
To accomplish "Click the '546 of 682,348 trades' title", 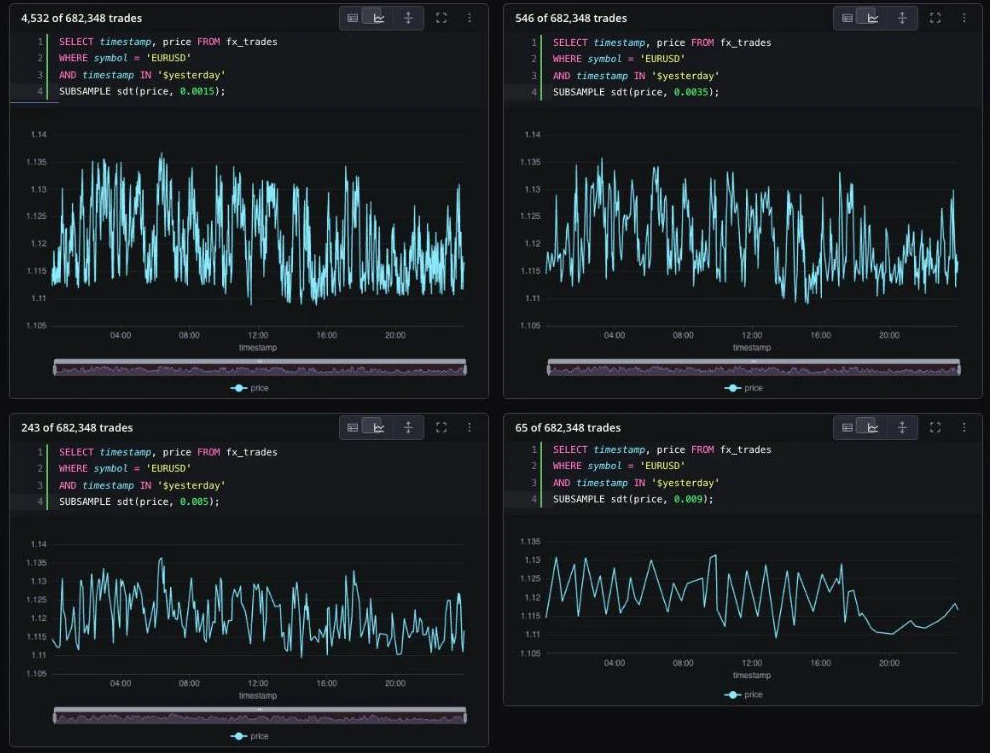I will click(x=571, y=18).
